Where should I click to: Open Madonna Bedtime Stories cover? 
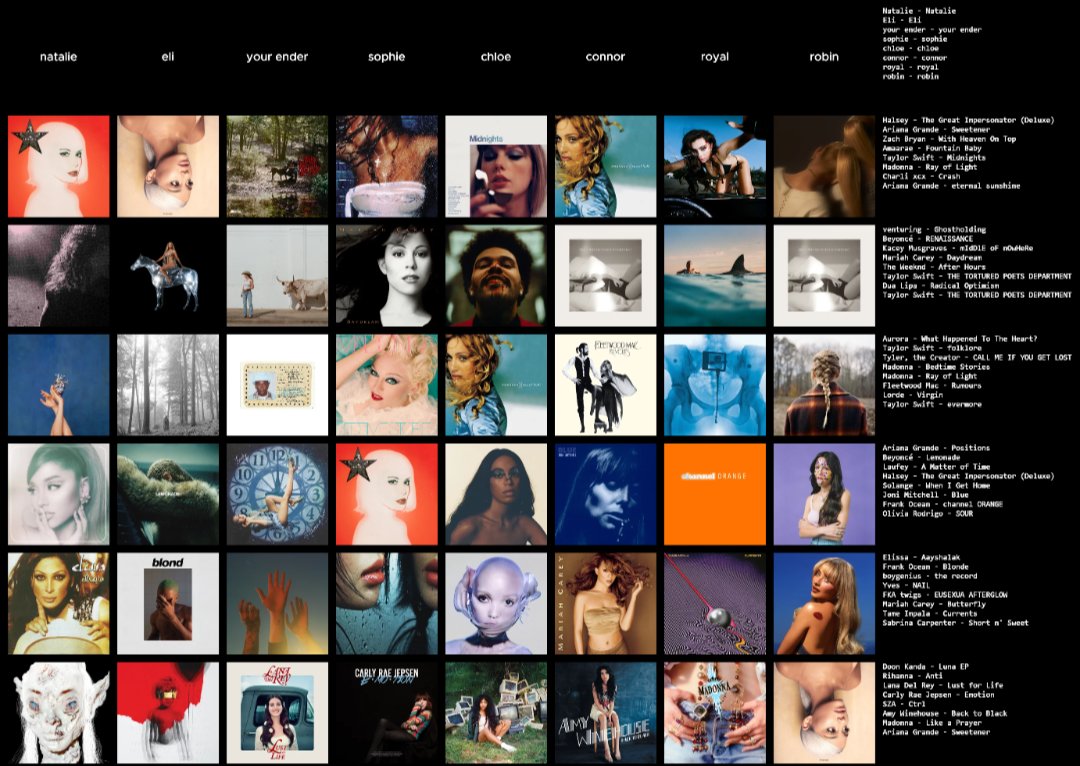[386, 385]
